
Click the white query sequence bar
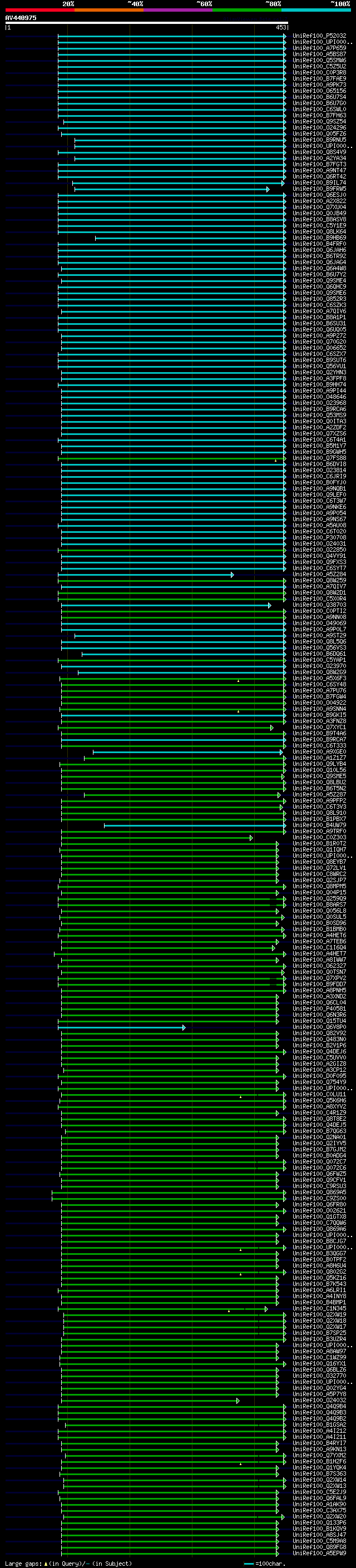[x=146, y=23]
